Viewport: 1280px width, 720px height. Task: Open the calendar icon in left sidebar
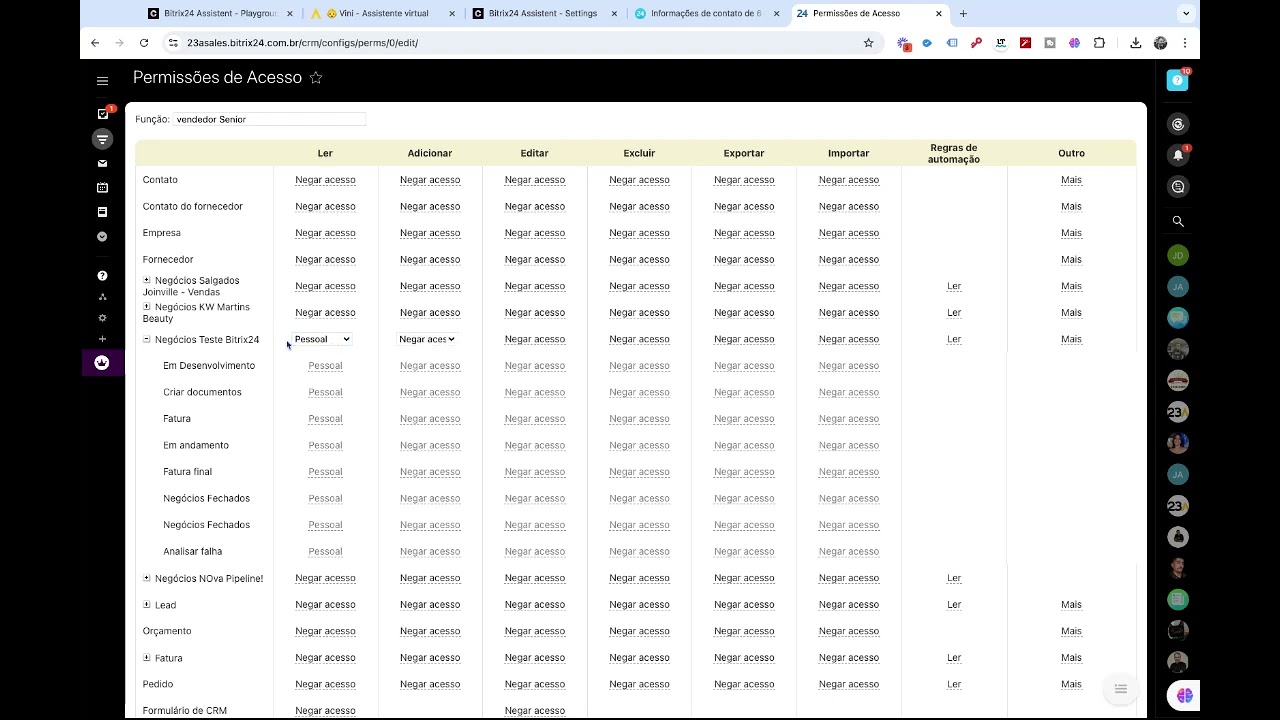coord(102,188)
